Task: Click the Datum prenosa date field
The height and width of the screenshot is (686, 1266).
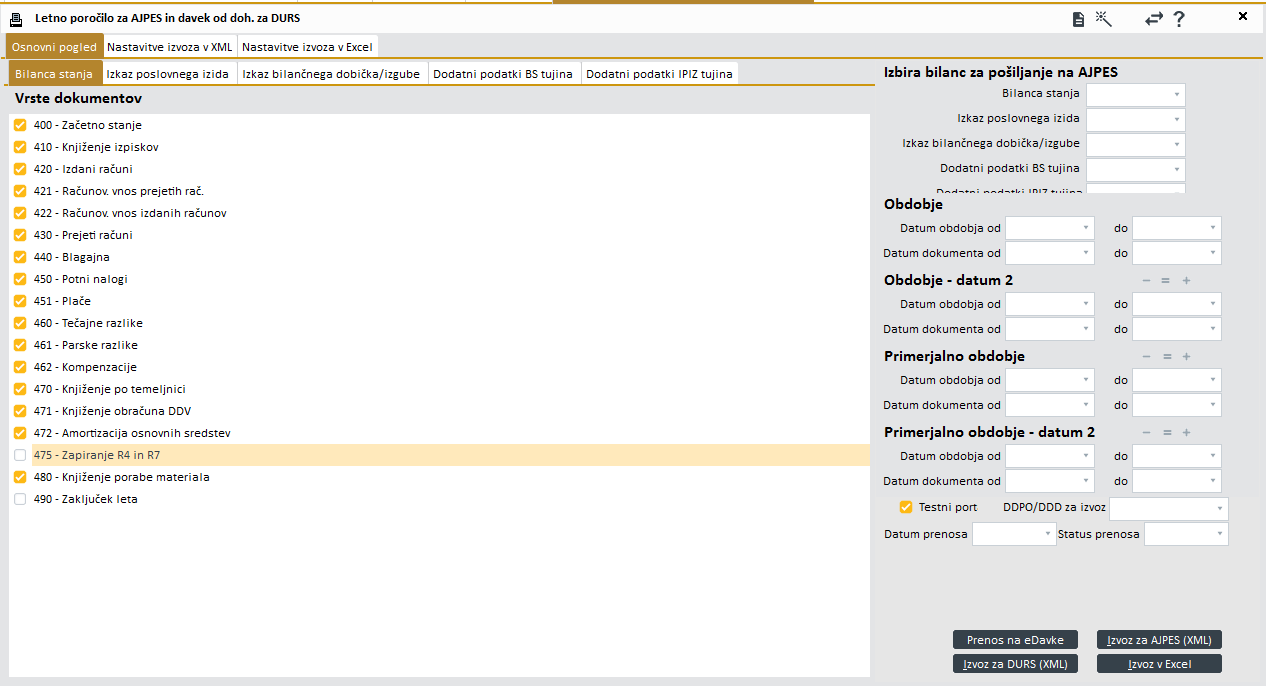Action: point(1013,535)
